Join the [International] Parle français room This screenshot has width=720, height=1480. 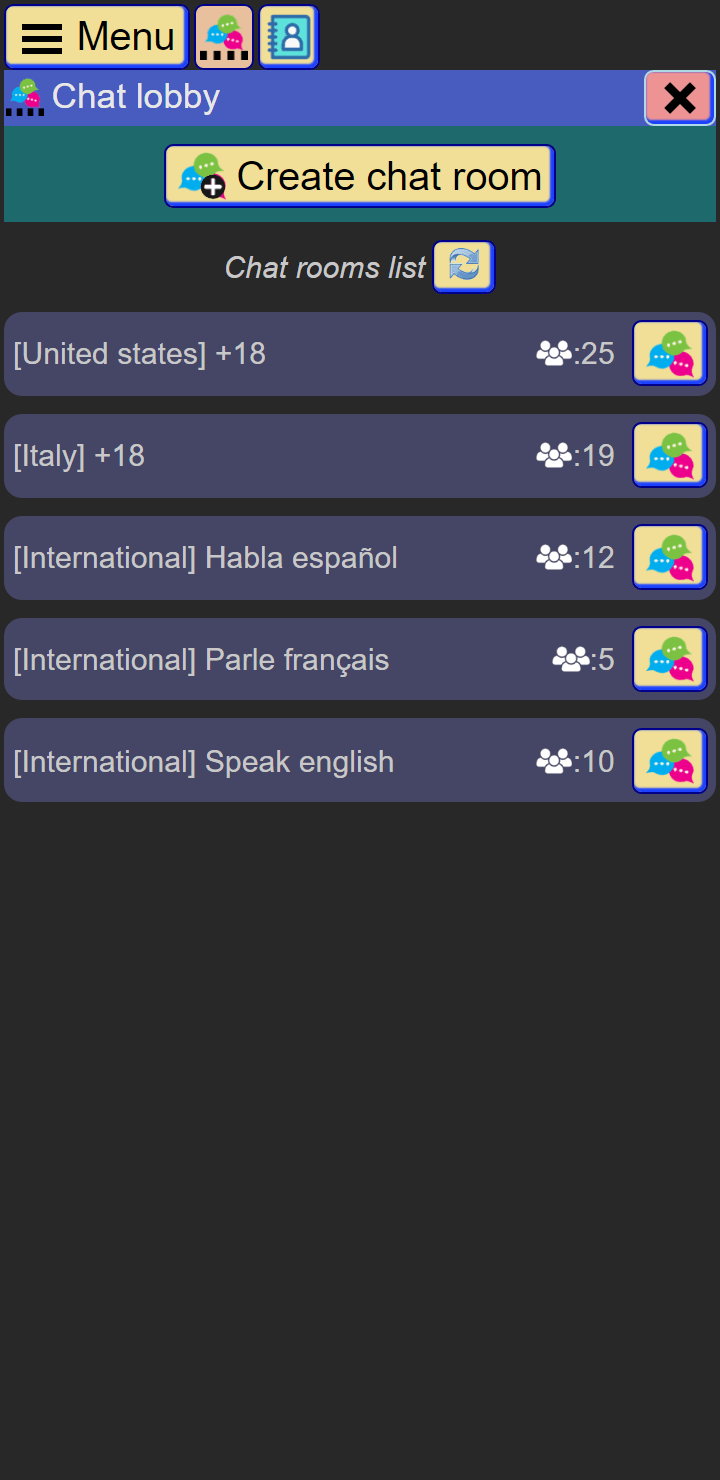coord(669,659)
